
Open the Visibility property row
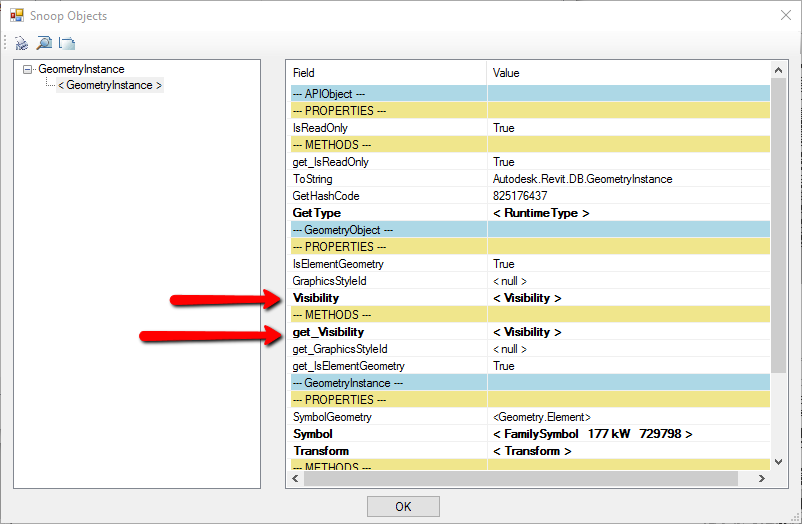[315, 298]
